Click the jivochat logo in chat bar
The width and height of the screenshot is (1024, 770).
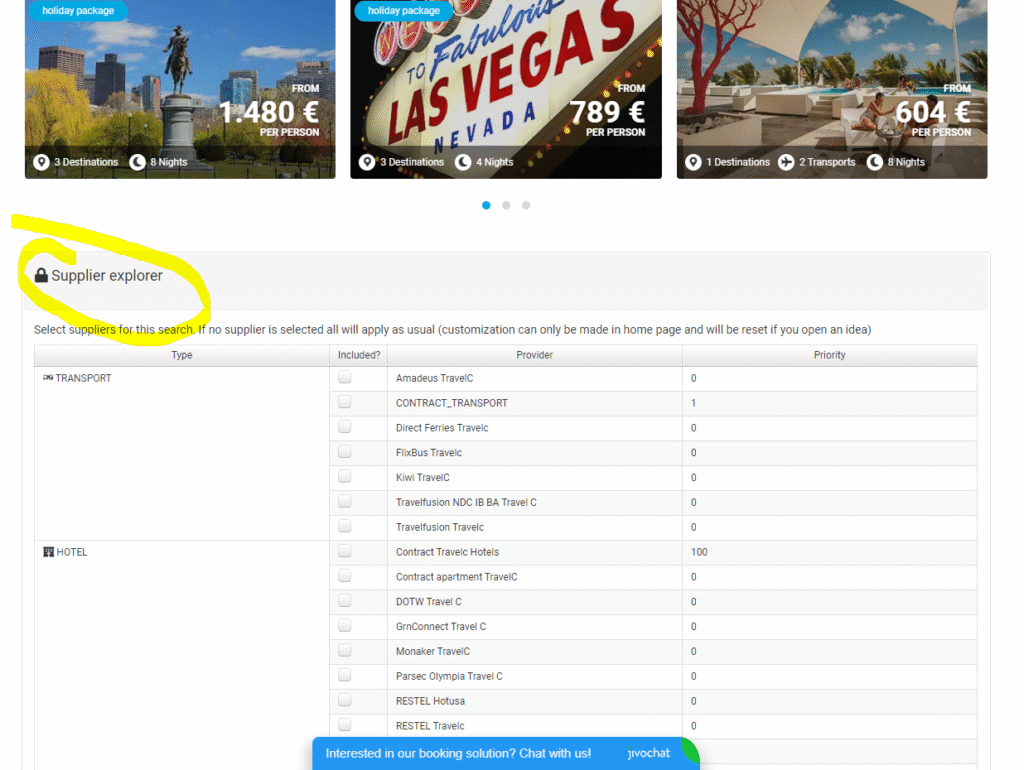pyautogui.click(x=648, y=753)
